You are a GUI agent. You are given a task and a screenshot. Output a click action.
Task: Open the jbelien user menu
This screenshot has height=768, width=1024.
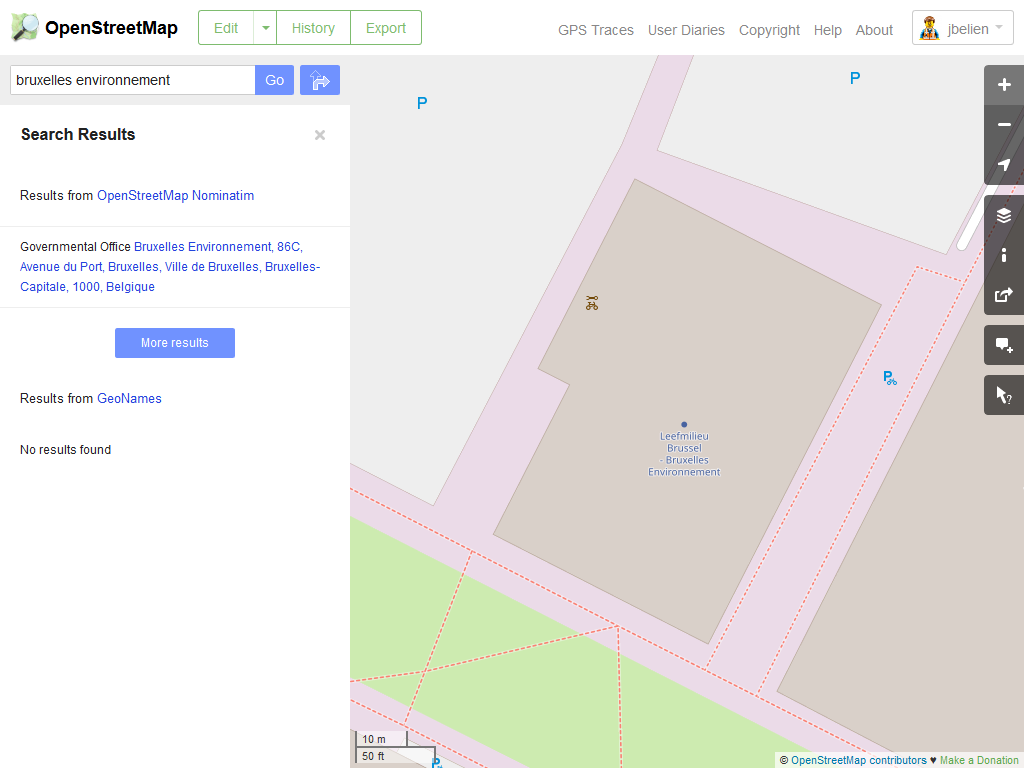tap(963, 29)
